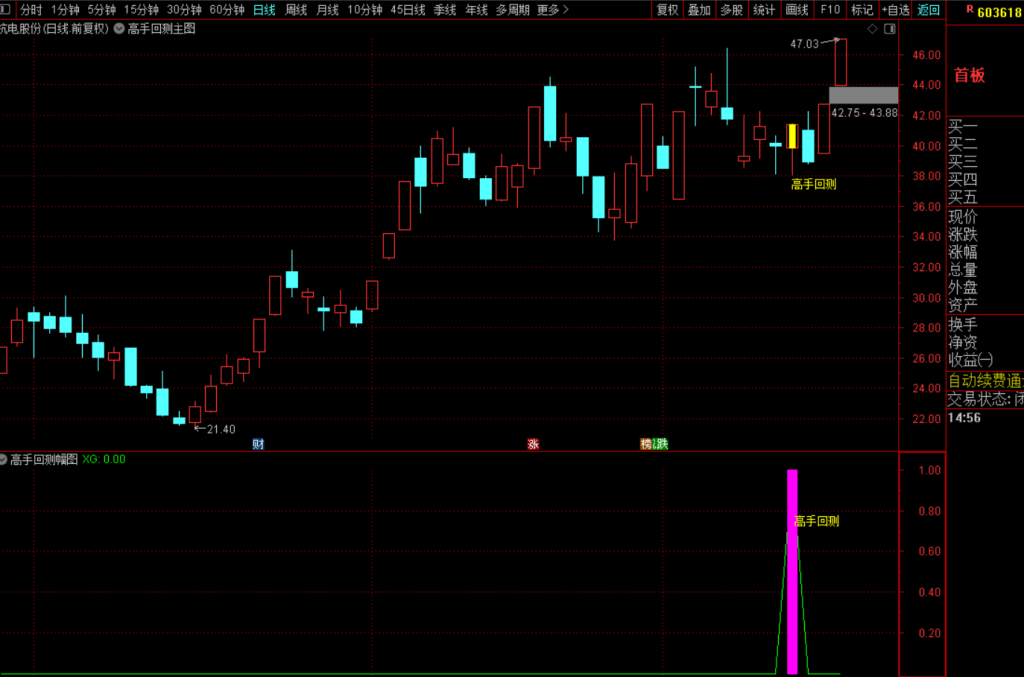
Task: Switch to the 分时 intraday tab
Action: coord(31,10)
